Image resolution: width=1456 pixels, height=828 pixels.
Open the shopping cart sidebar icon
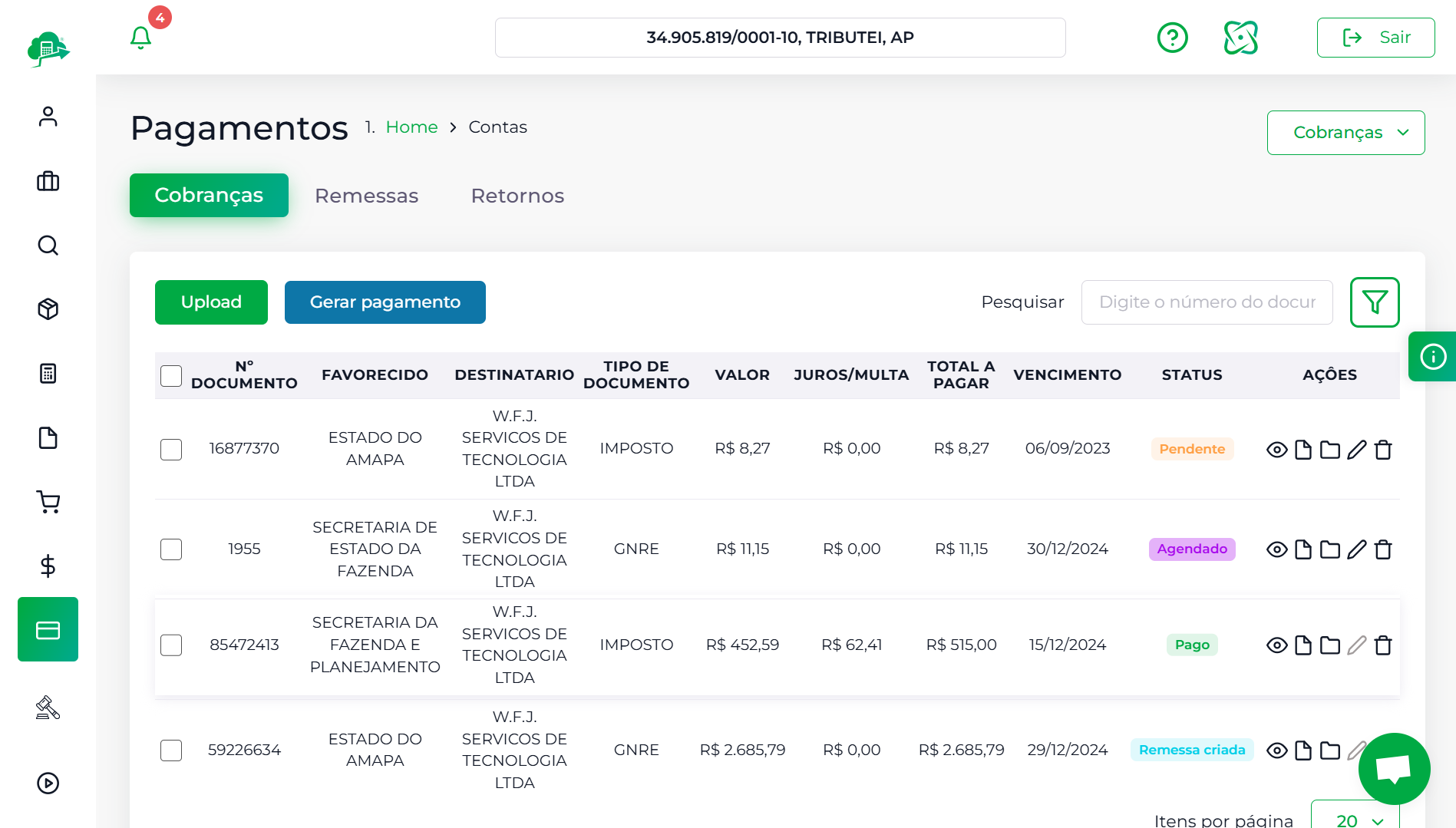point(48,503)
